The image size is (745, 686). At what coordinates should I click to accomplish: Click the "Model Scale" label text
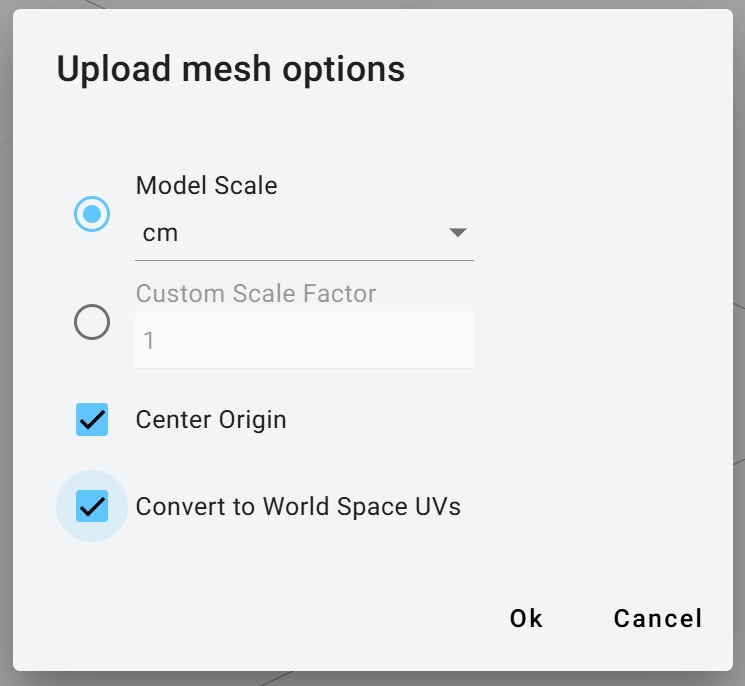[x=206, y=185]
